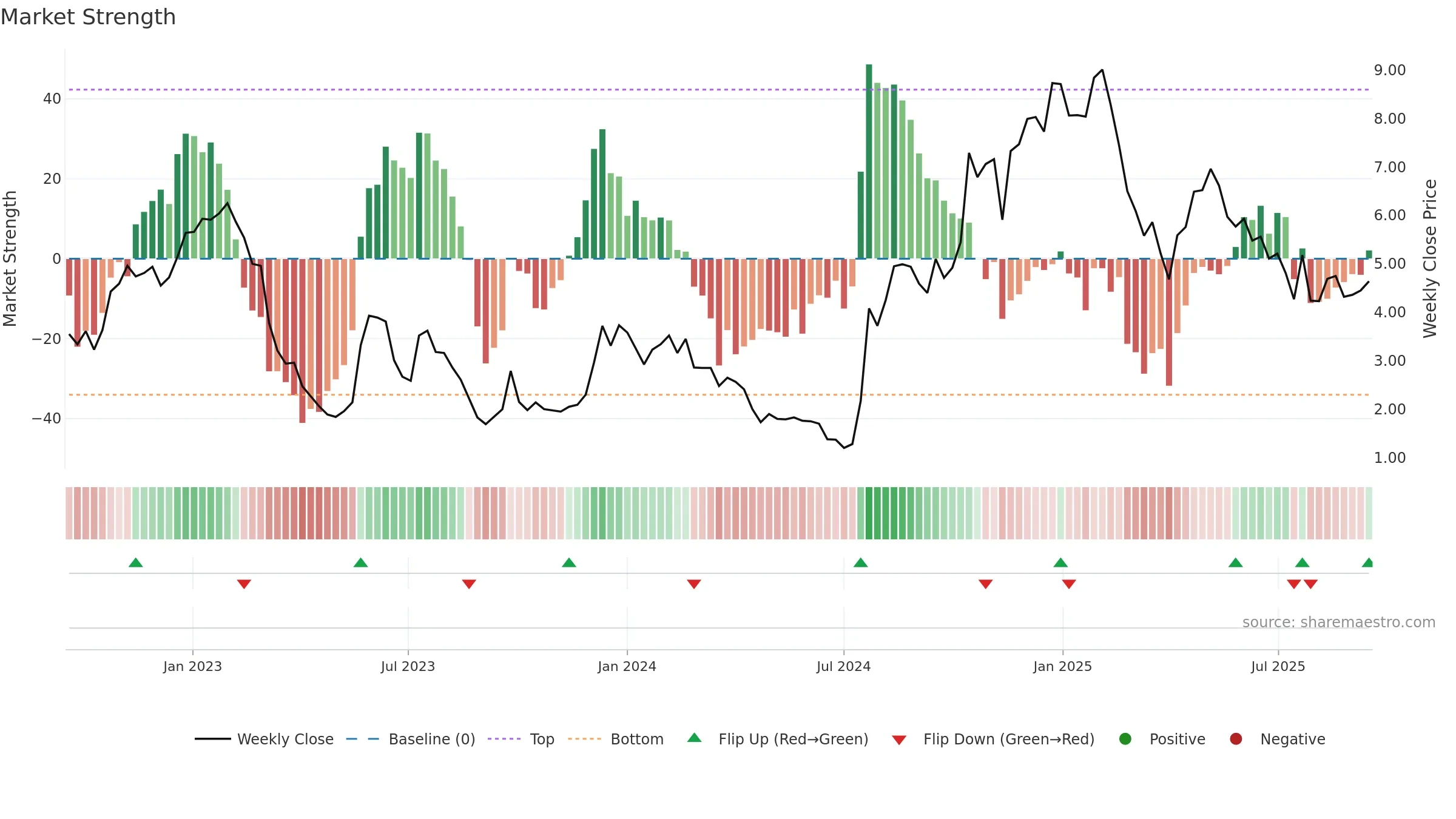Toggle the Negative legend entry
This screenshot has width=1456, height=819.
(1277, 739)
